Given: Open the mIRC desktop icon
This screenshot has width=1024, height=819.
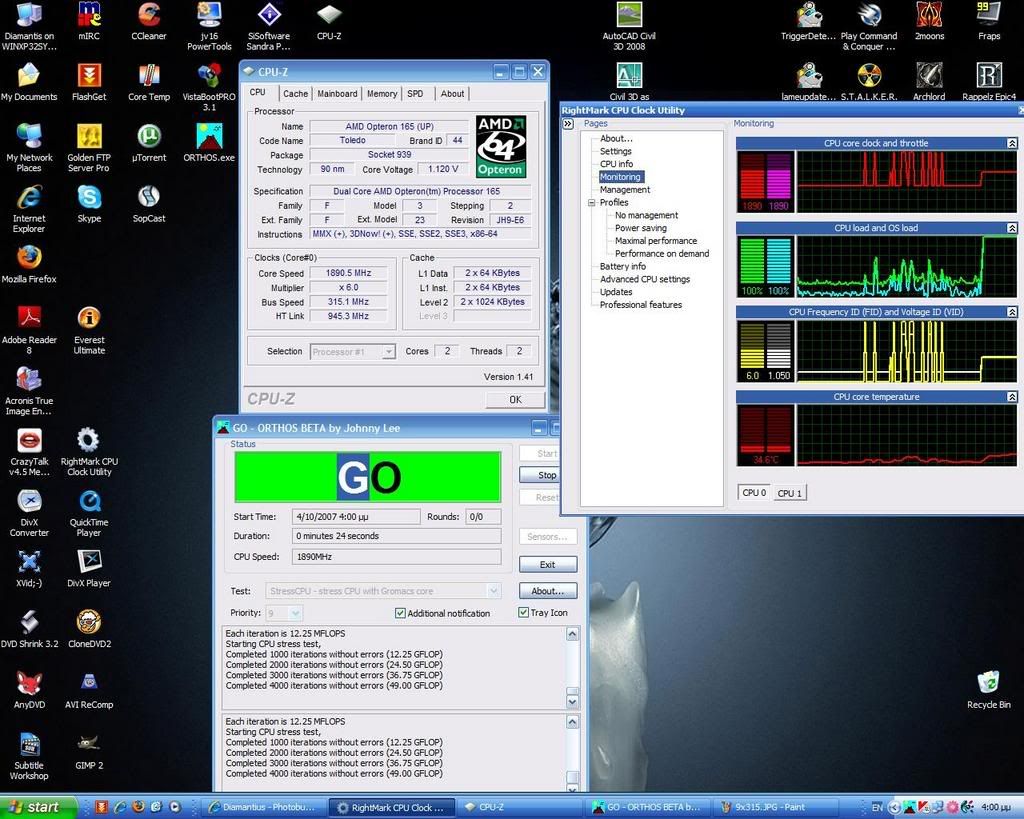Looking at the screenshot, I should (89, 21).
